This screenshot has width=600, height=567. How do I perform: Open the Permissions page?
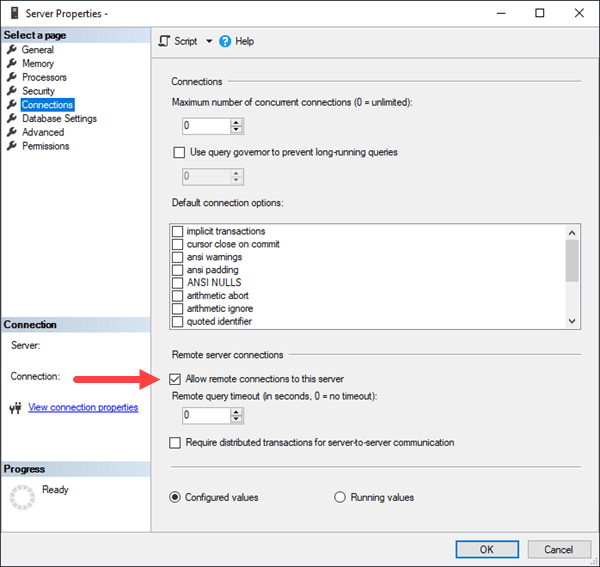tap(45, 146)
